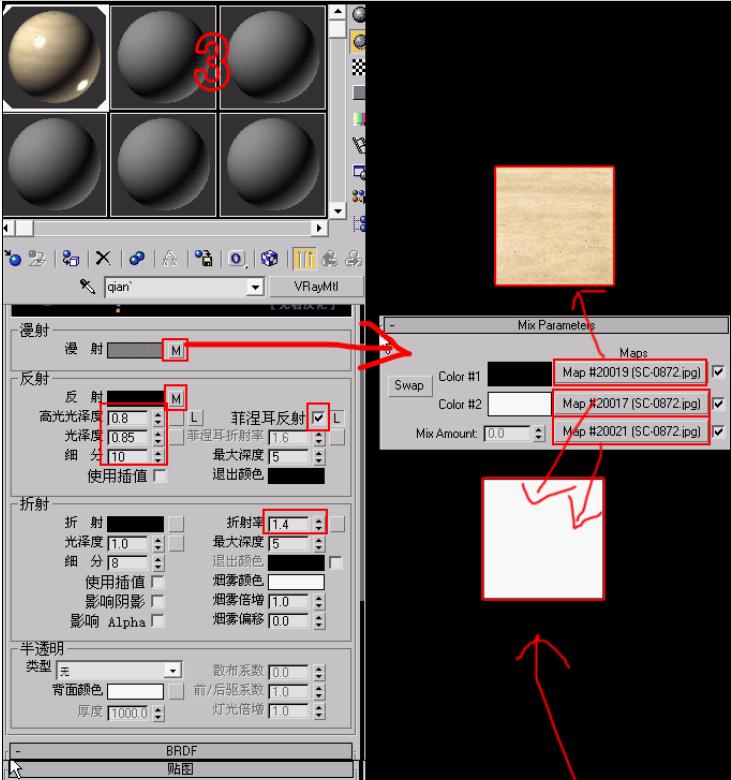Screen dimensions: 731x780
Task: Expand the BRDF rollout
Action: click(180, 749)
